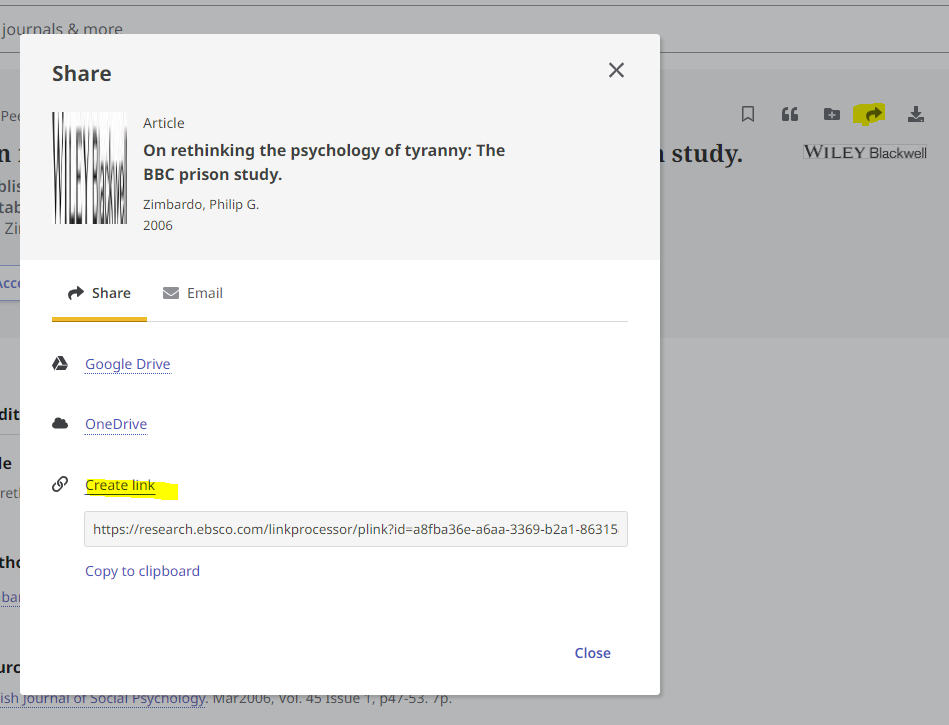Click the chain-link icon beside Create link
The width and height of the screenshot is (949, 725).
point(60,483)
